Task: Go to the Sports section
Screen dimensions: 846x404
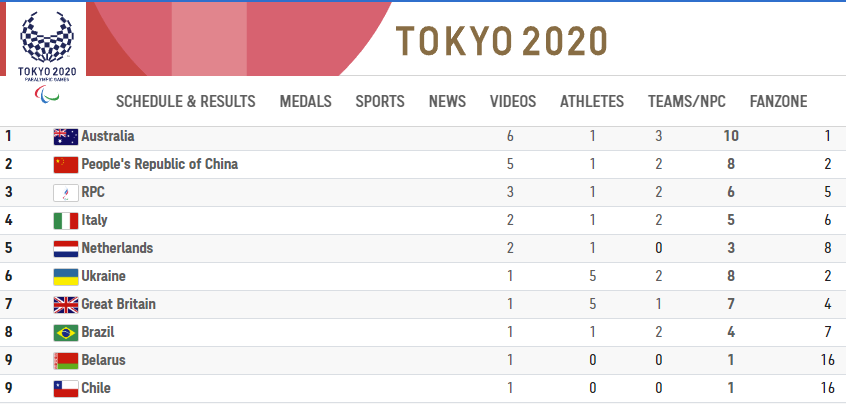Action: (x=380, y=101)
